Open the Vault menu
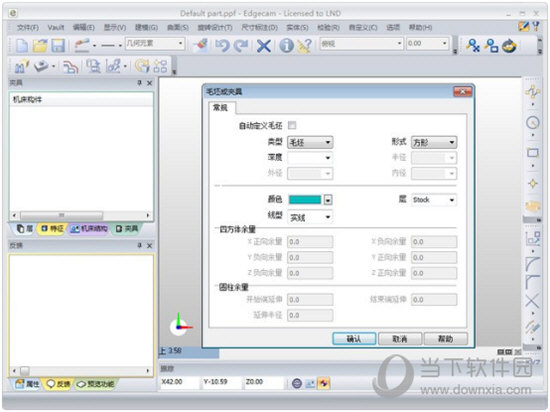 56,27
